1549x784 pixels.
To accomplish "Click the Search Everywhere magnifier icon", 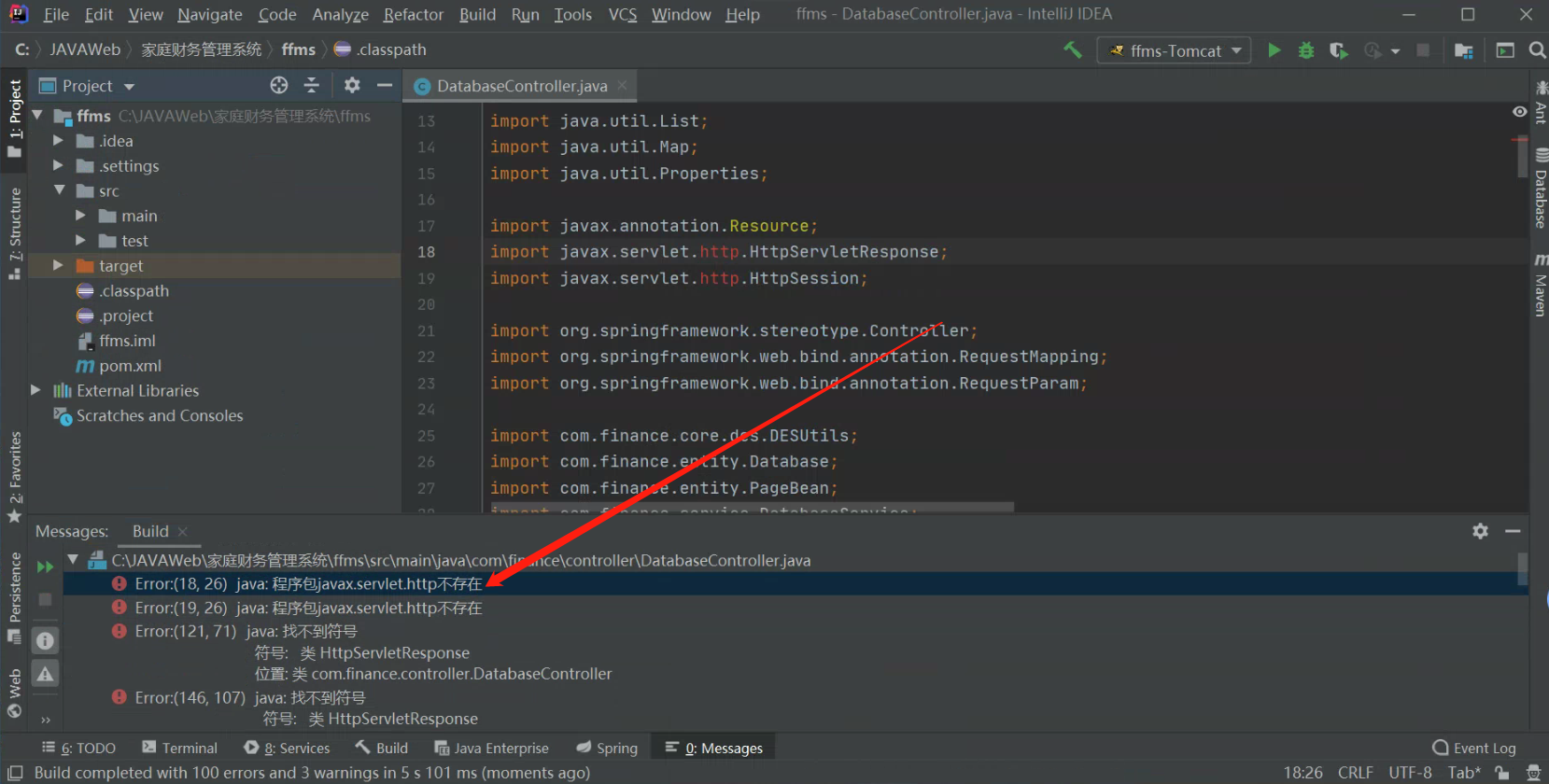I will (1537, 50).
